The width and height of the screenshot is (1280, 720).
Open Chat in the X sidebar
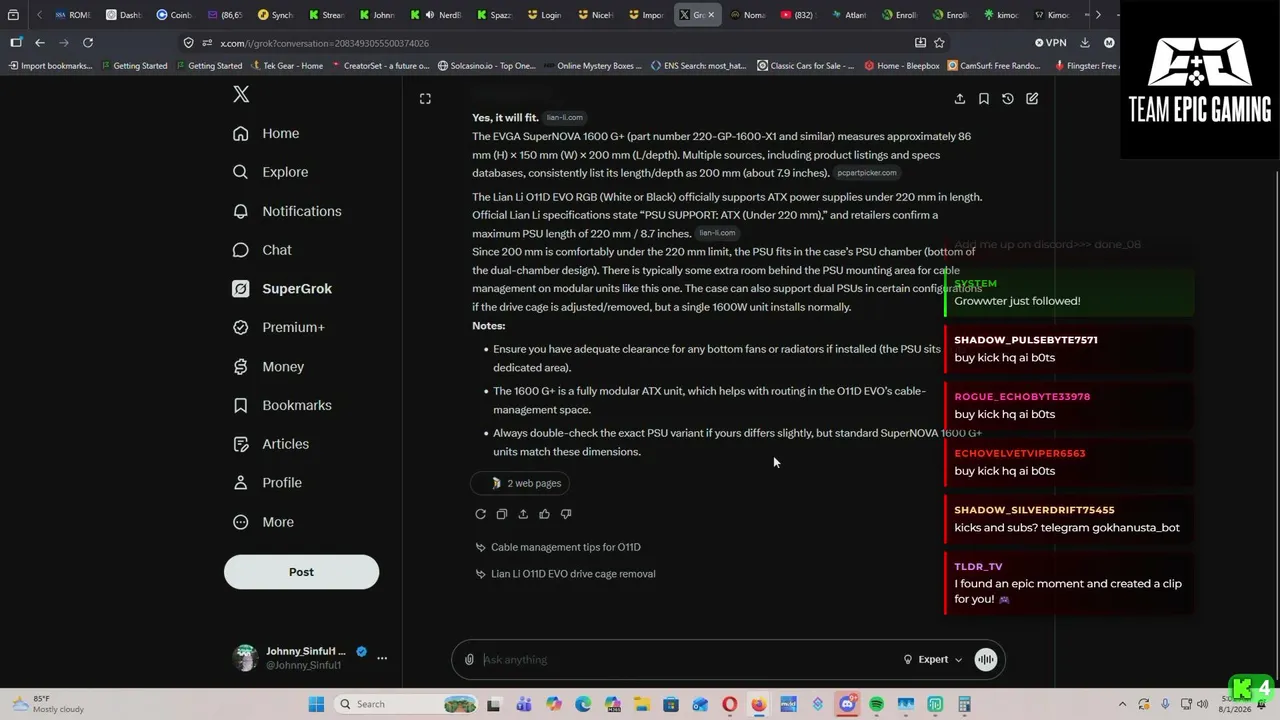262,250
